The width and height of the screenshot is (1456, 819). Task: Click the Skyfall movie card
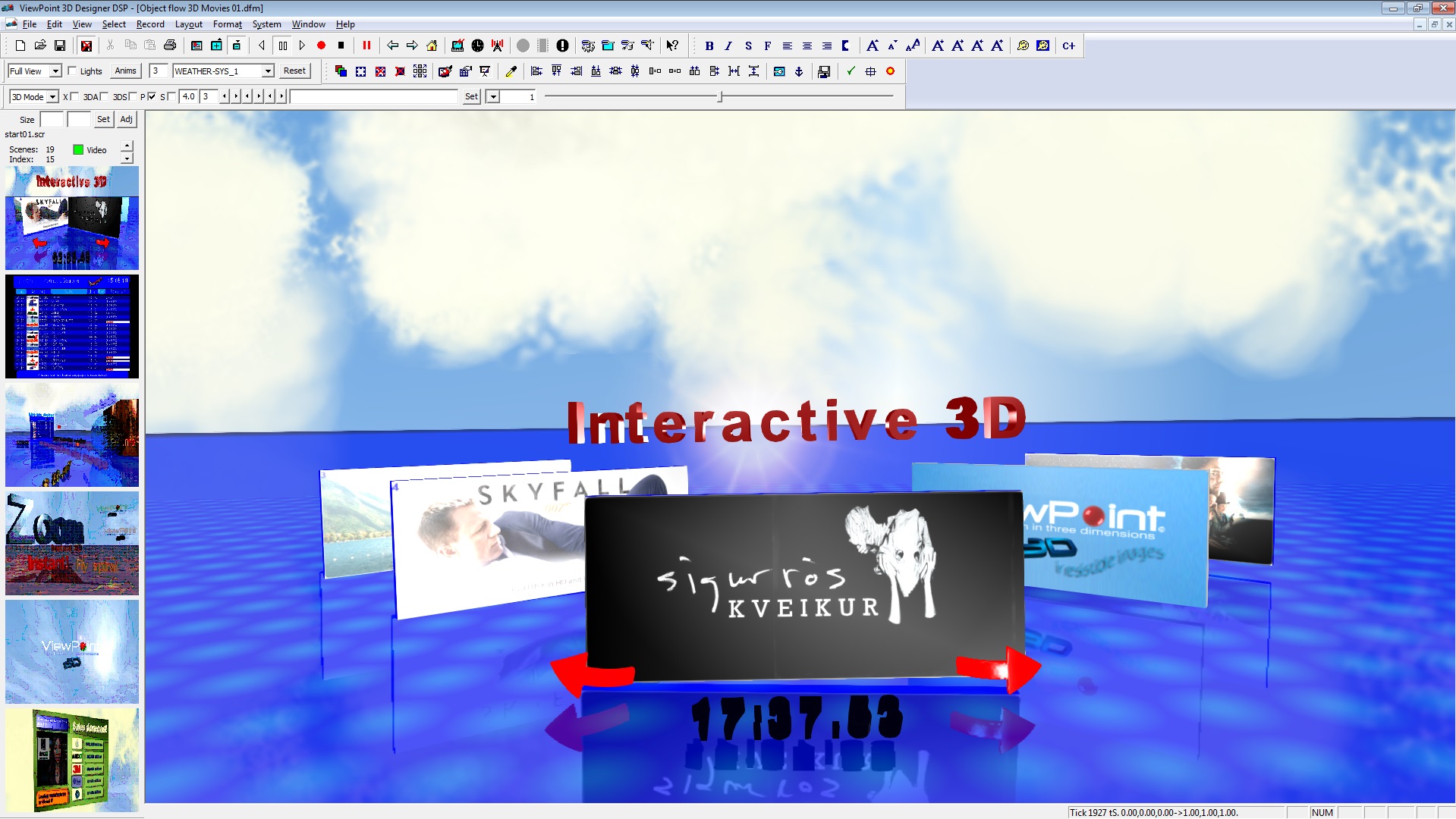point(489,542)
